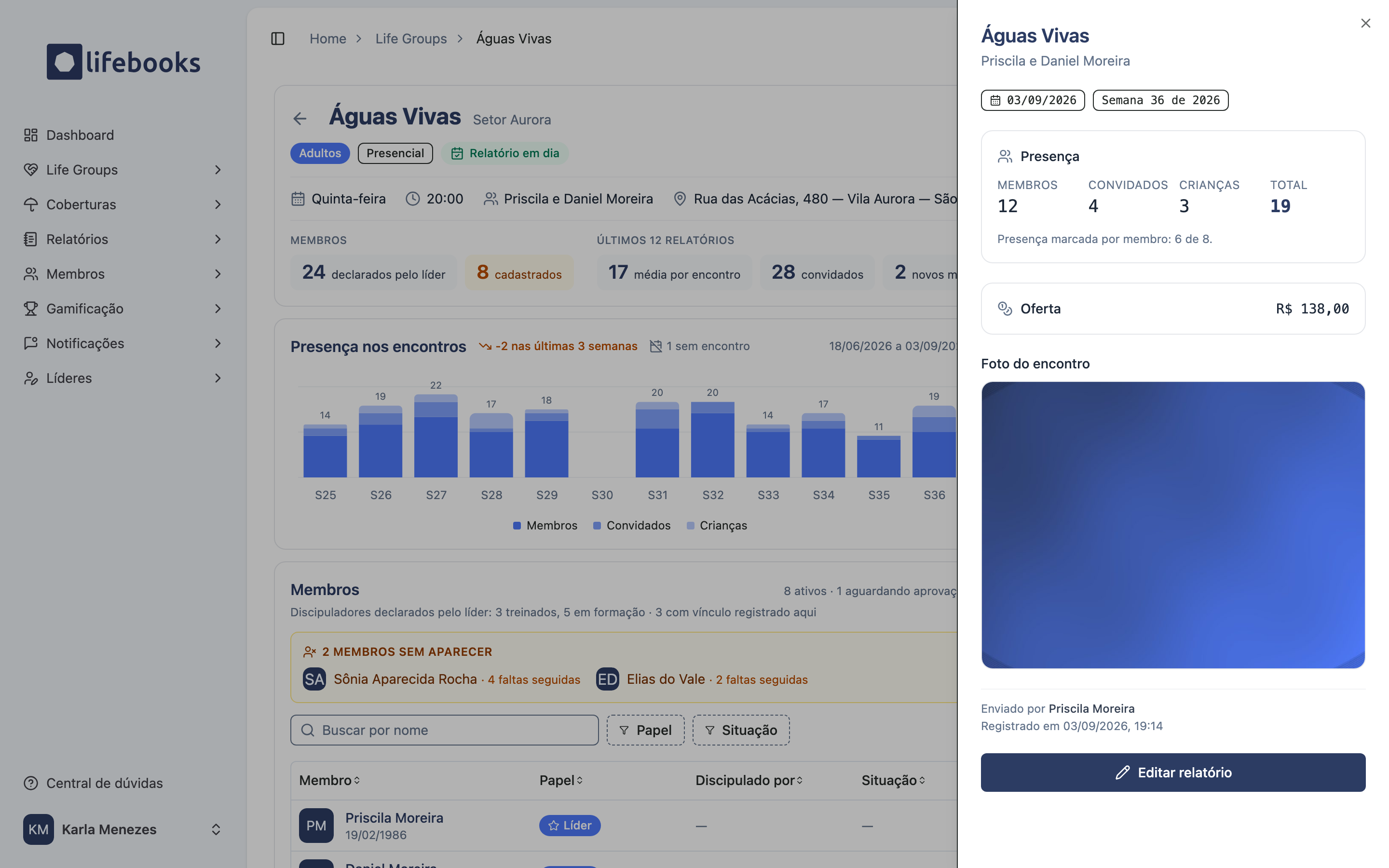Click the Membros people icon in sidebar
The image size is (1389, 868).
pyautogui.click(x=31, y=274)
